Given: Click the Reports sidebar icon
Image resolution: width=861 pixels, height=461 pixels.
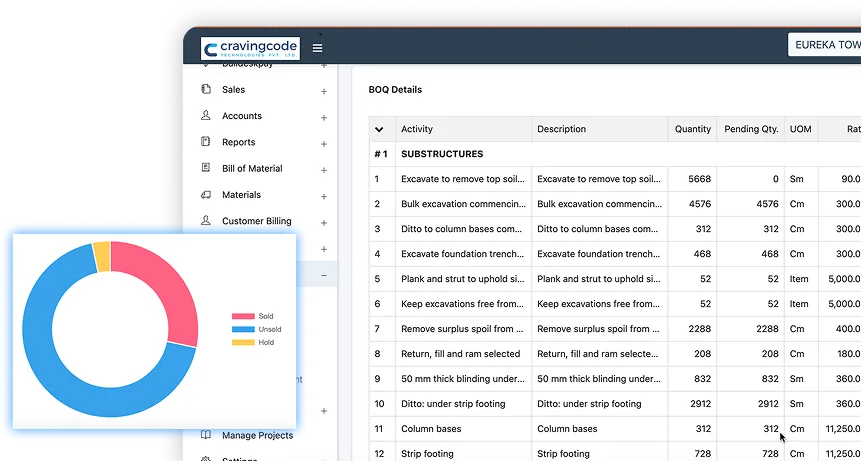Looking at the screenshot, I should point(206,142).
